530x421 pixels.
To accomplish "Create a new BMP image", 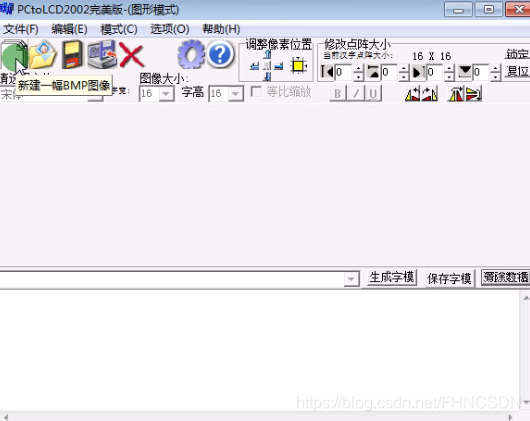I will coord(14,54).
